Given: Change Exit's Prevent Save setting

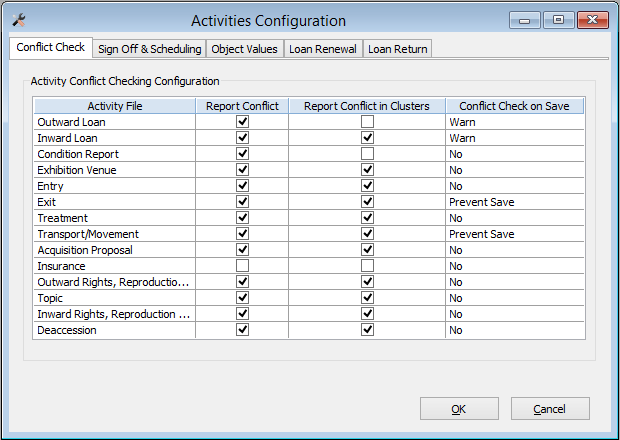Looking at the screenshot, I should pos(515,202).
